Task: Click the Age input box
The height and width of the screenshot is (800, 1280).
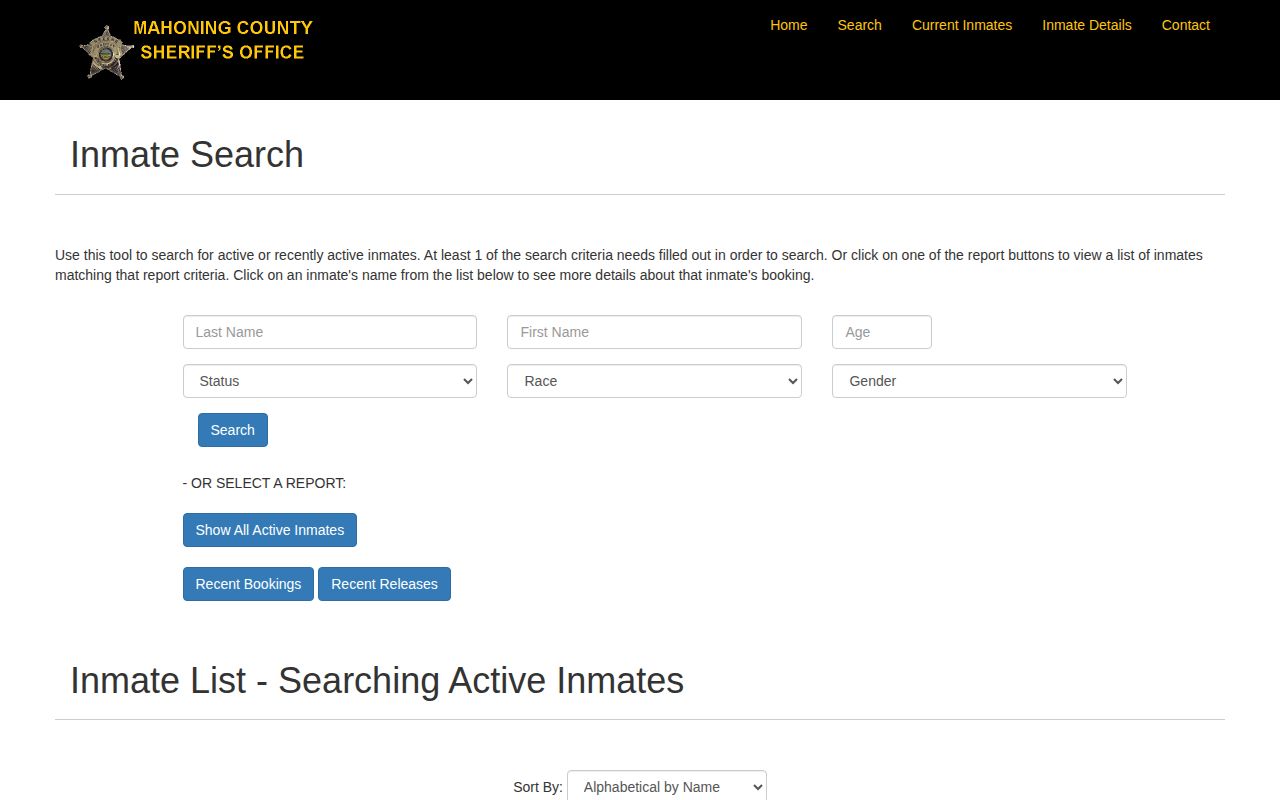Action: 882,332
